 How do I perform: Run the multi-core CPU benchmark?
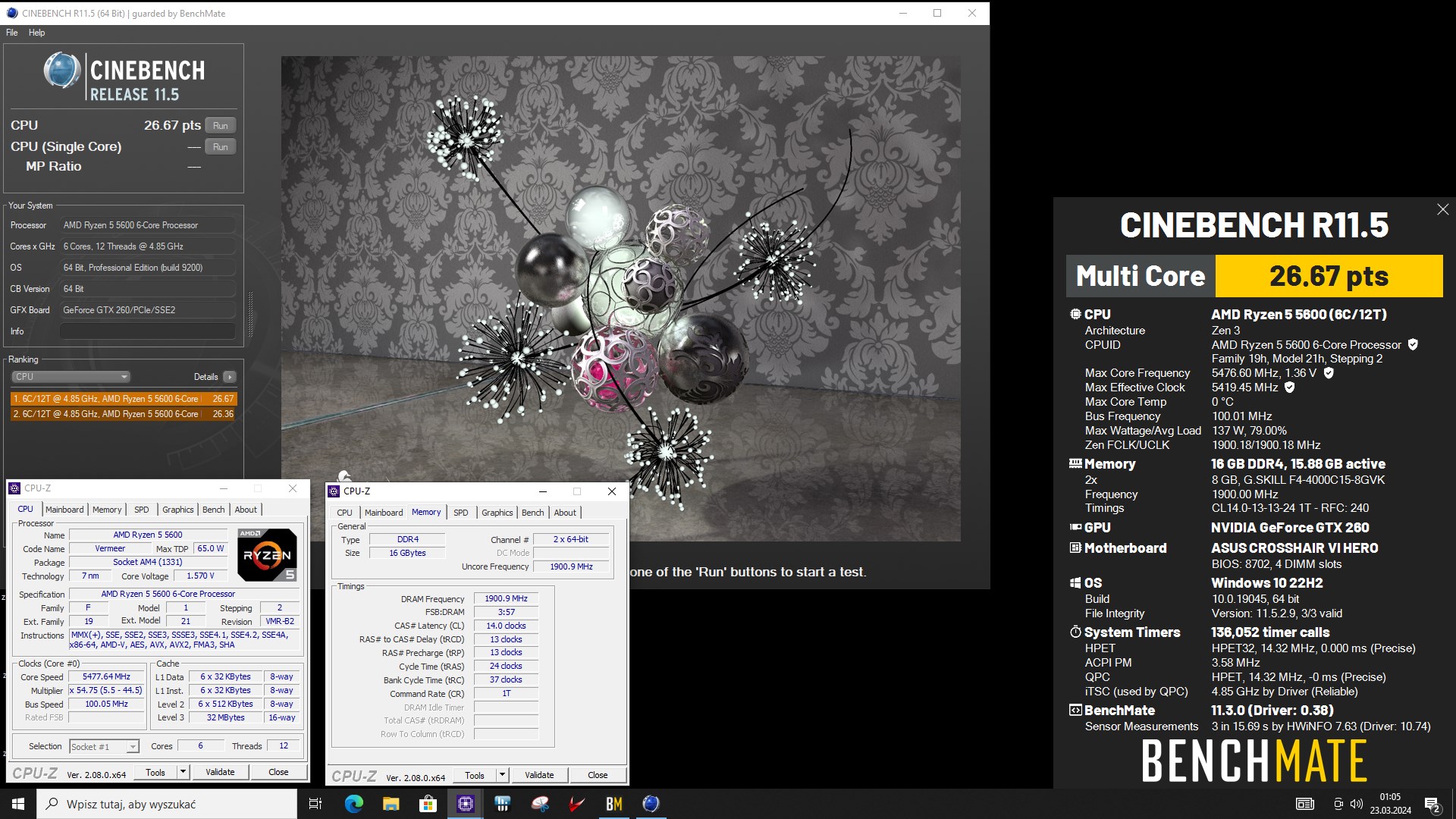tap(220, 126)
